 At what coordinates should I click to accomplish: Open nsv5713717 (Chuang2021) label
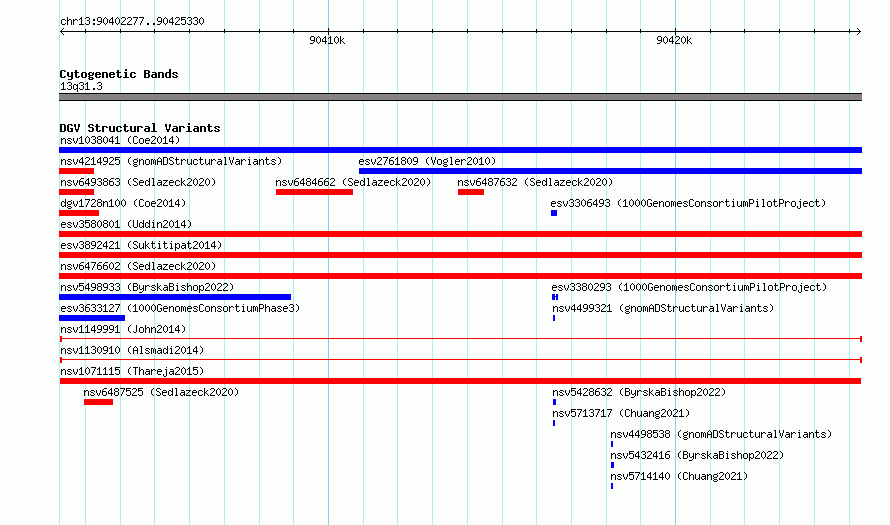(x=621, y=413)
